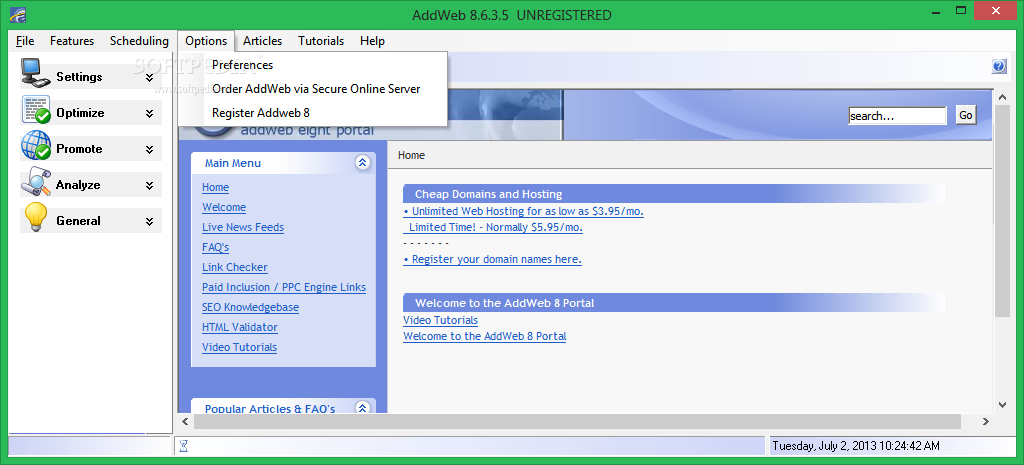Image resolution: width=1024 pixels, height=465 pixels.
Task: Click the Optimize checklist icon
Action: (36, 109)
